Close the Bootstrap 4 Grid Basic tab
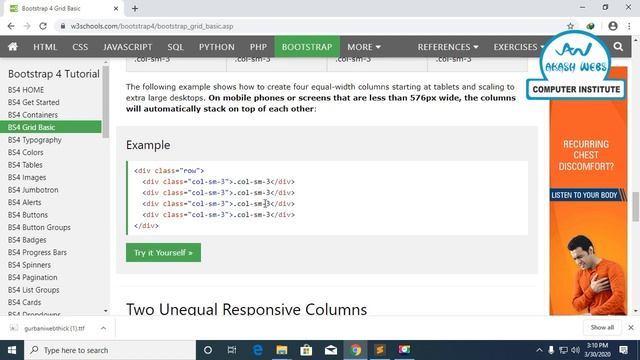 pos(116,8)
